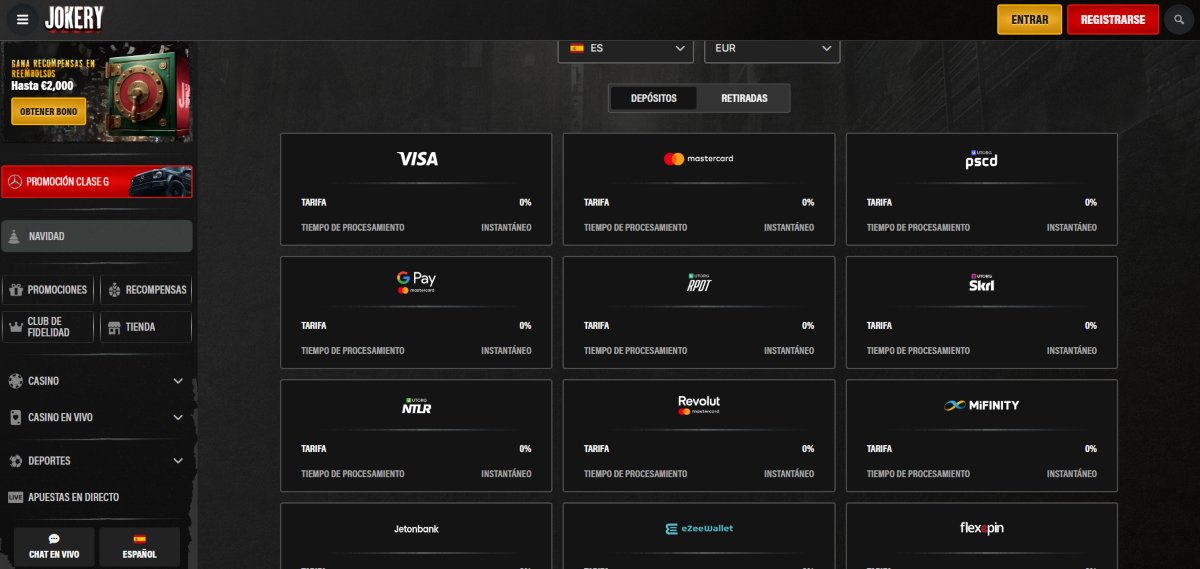
Task: Expand the Casino en Vivo chevron
Action: [178, 417]
